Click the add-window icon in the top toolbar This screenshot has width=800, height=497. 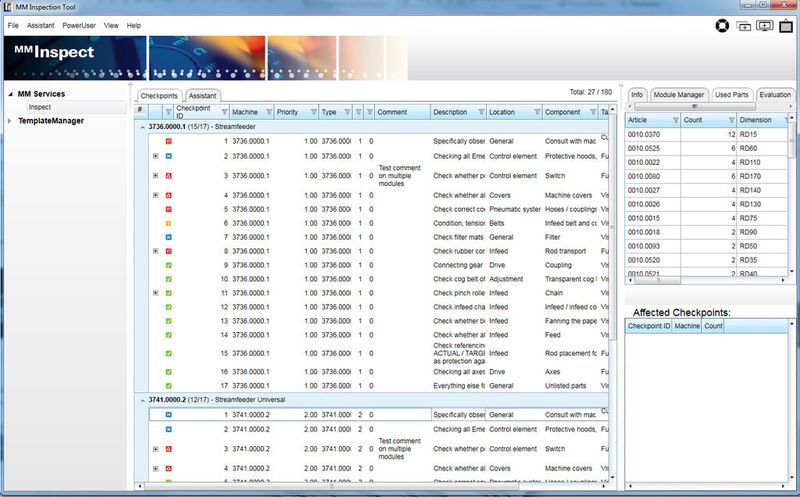(744, 26)
